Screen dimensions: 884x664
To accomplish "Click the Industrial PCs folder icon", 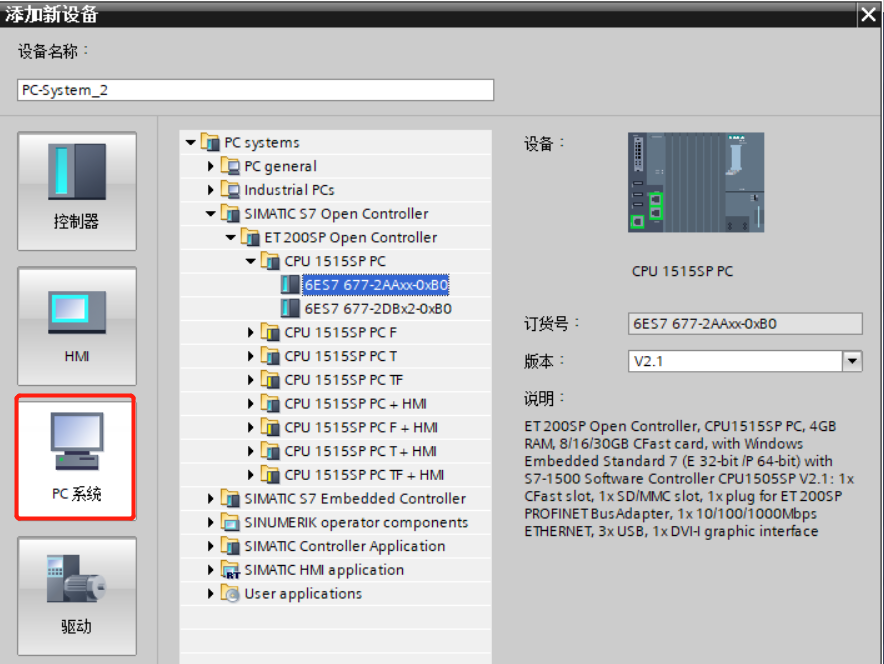I will click(x=230, y=189).
